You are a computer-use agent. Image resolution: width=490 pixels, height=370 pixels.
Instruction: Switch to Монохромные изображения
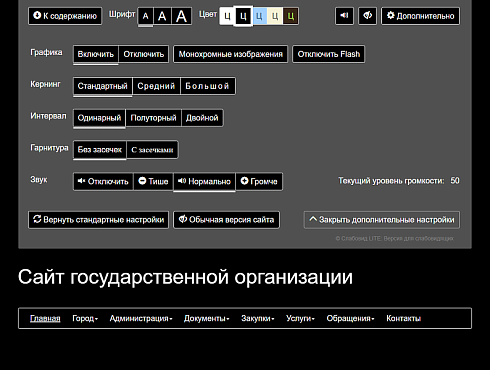230,54
